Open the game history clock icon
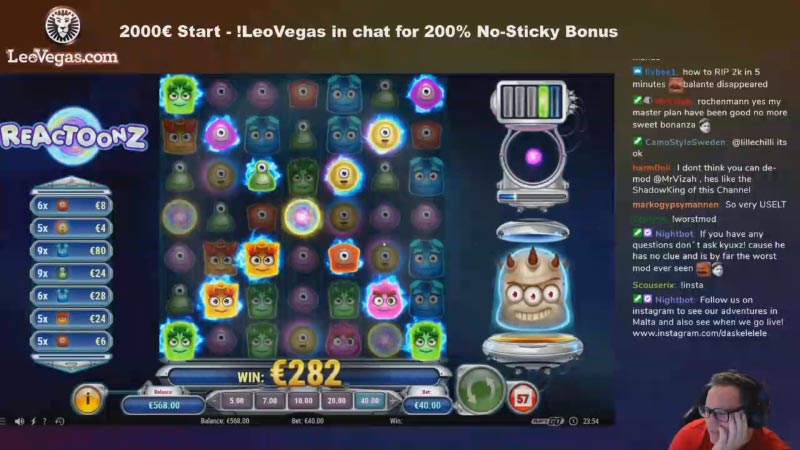The width and height of the screenshot is (800, 450). 60,421
